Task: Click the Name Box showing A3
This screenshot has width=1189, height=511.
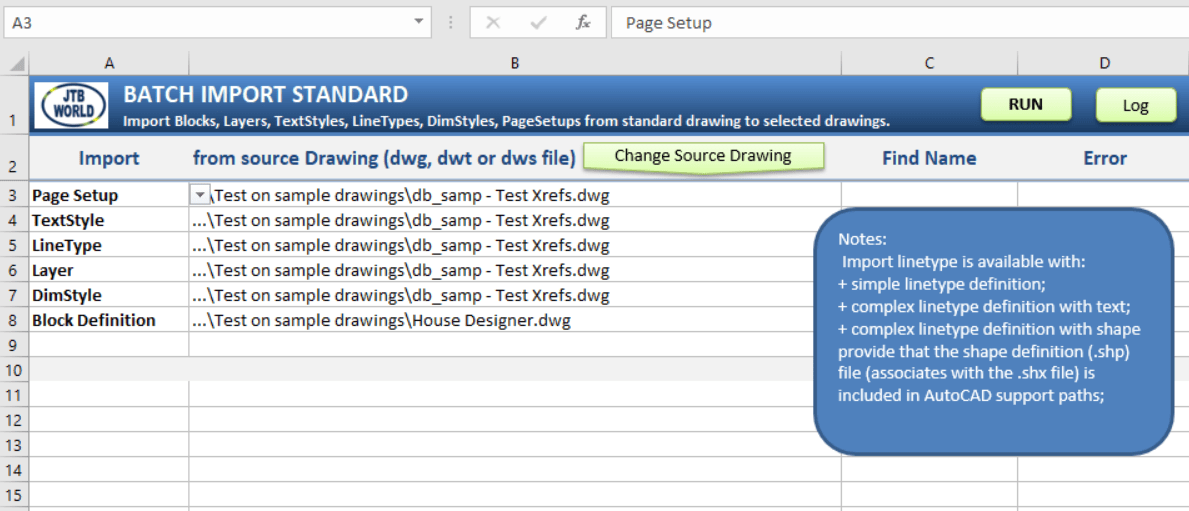Action: coord(218,22)
